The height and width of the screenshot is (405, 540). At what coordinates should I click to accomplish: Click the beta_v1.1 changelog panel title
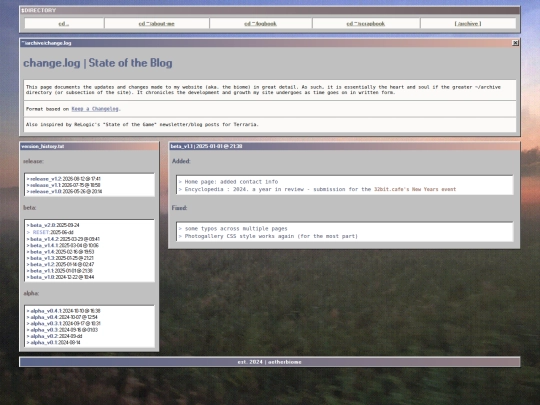206,146
